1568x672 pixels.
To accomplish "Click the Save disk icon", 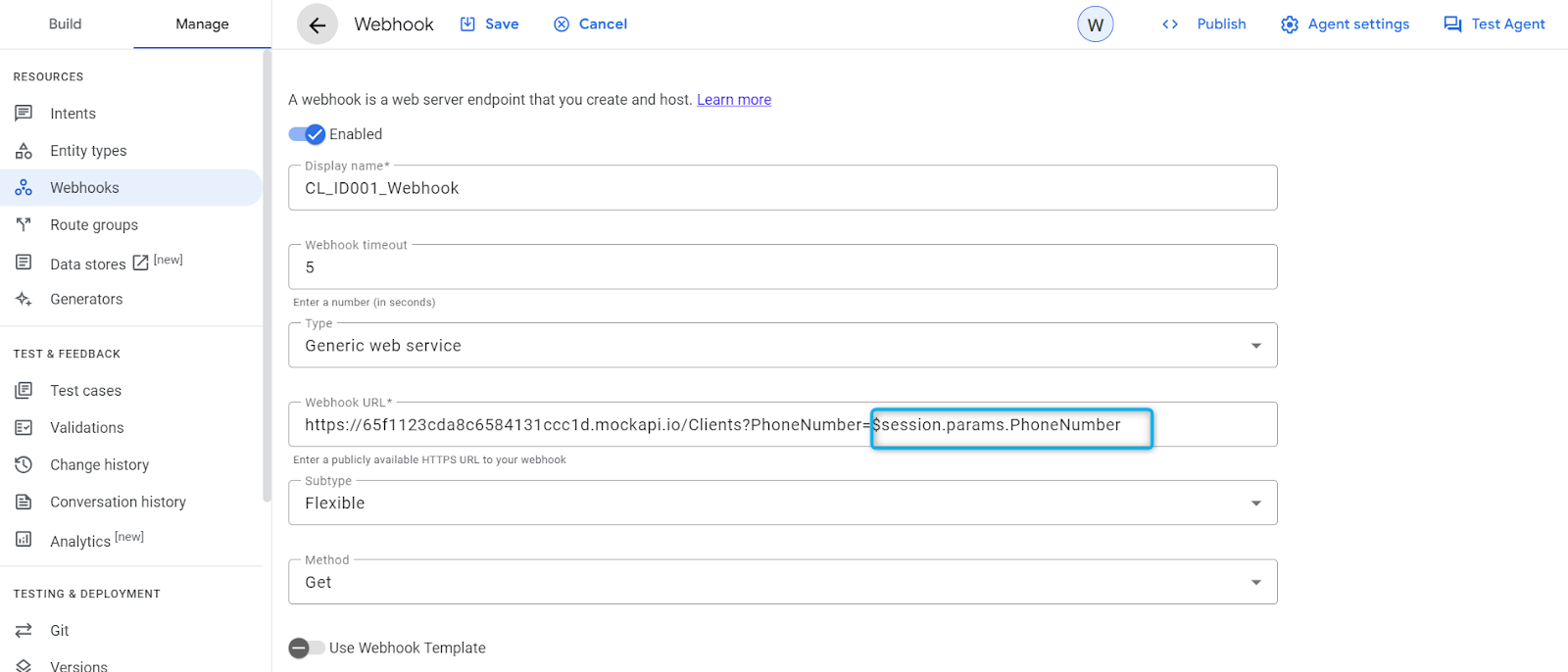I will (468, 24).
